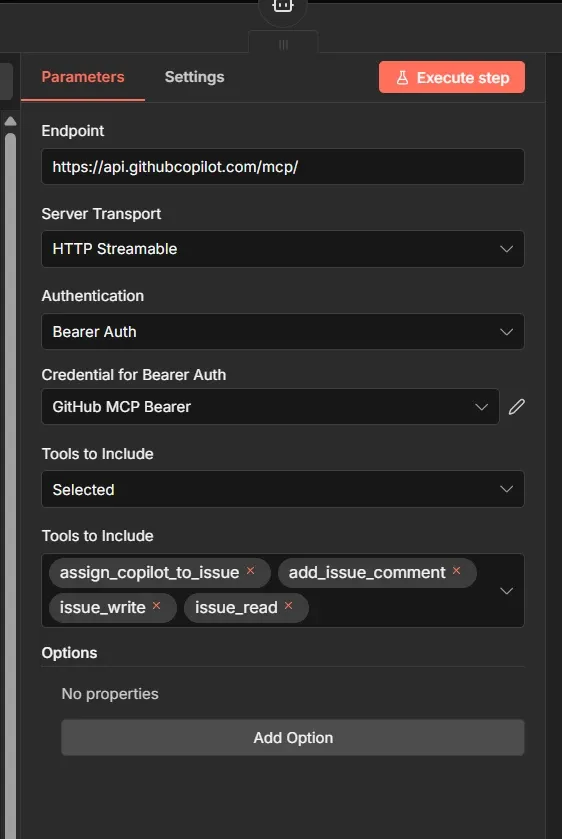Click the Authentication label
Image resolution: width=562 pixels, height=839 pixels.
tap(93, 296)
